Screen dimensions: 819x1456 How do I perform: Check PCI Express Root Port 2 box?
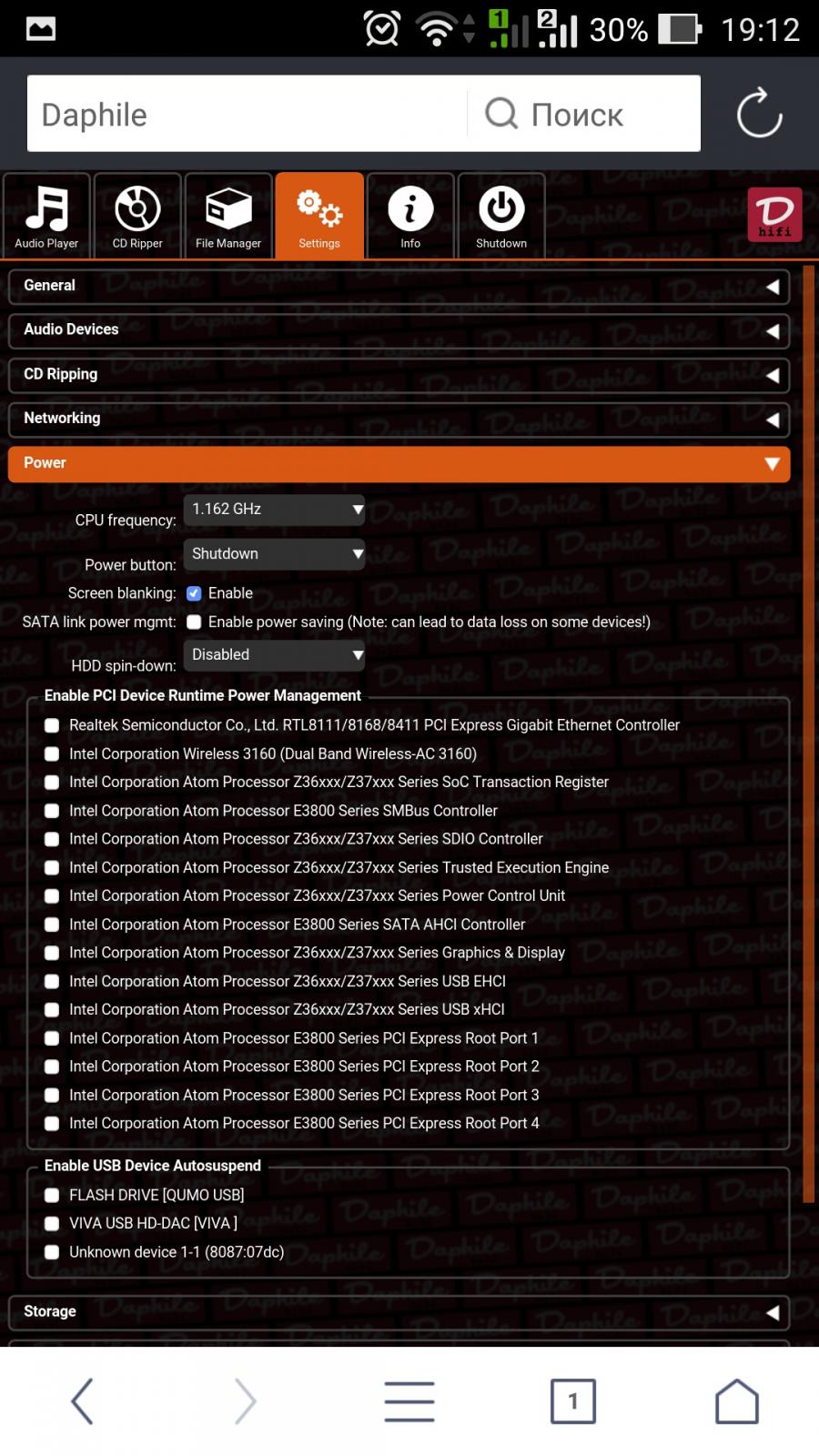52,1067
